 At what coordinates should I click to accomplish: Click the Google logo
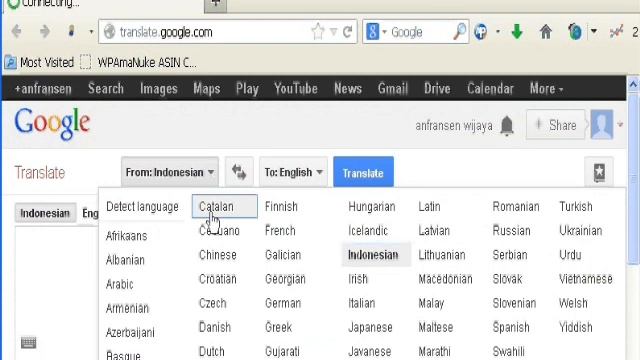[52, 124]
